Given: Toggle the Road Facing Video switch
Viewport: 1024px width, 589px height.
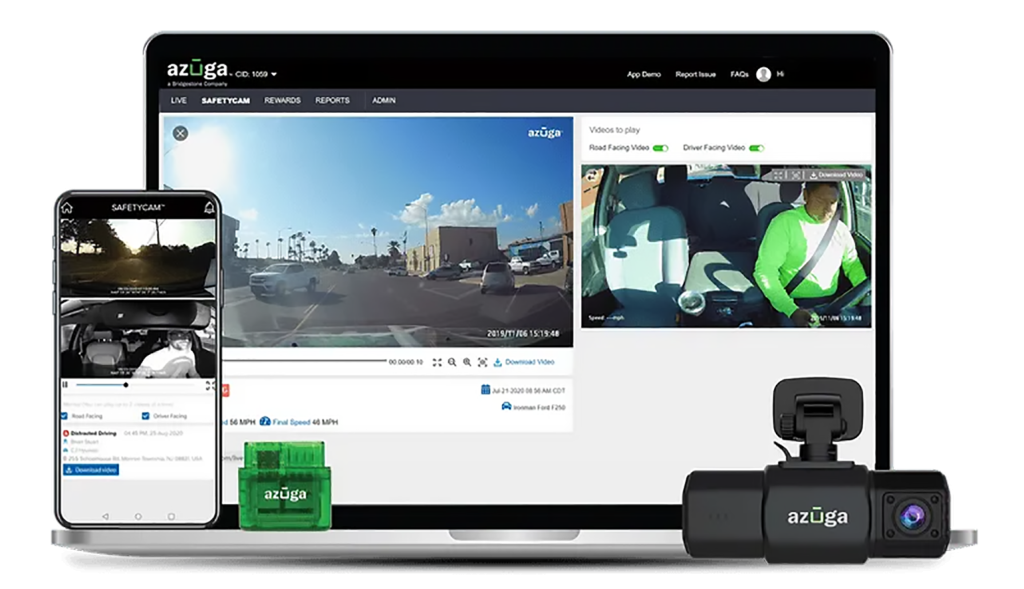Looking at the screenshot, I should point(660,148).
